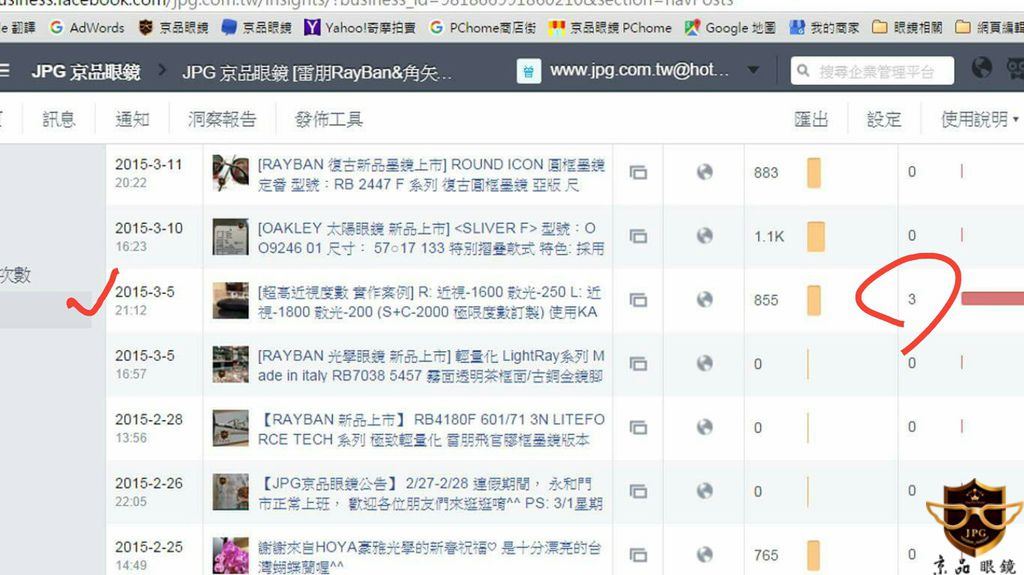Click the 匯出 button

coord(811,119)
